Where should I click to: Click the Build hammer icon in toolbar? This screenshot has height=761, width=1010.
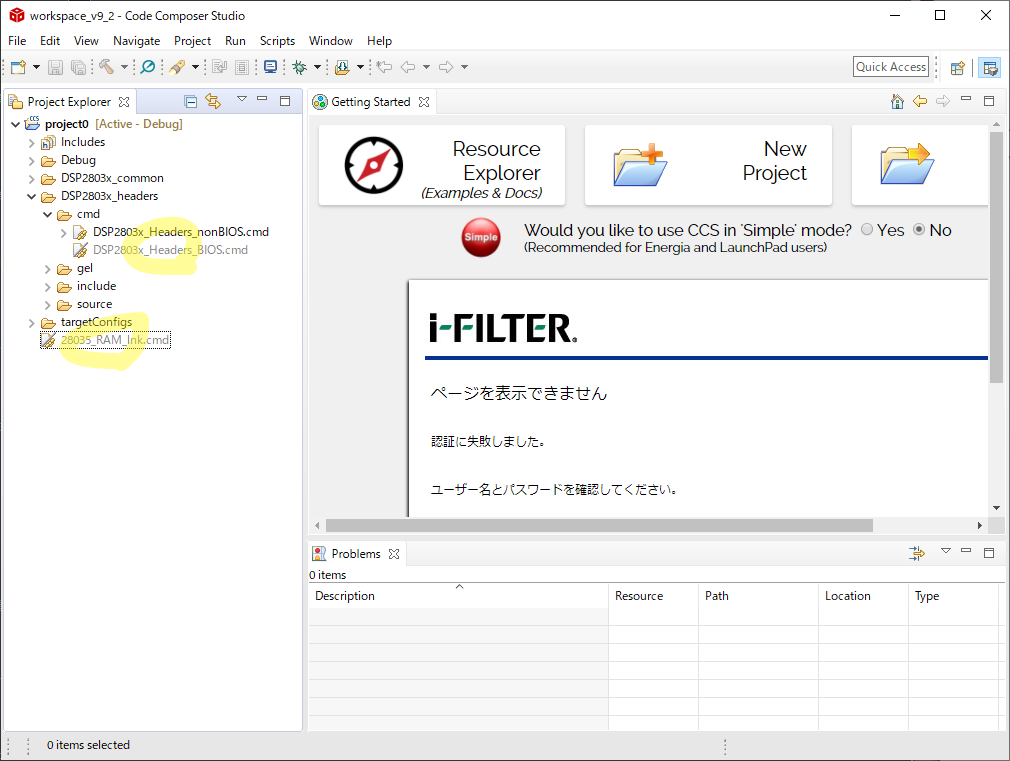pos(106,67)
